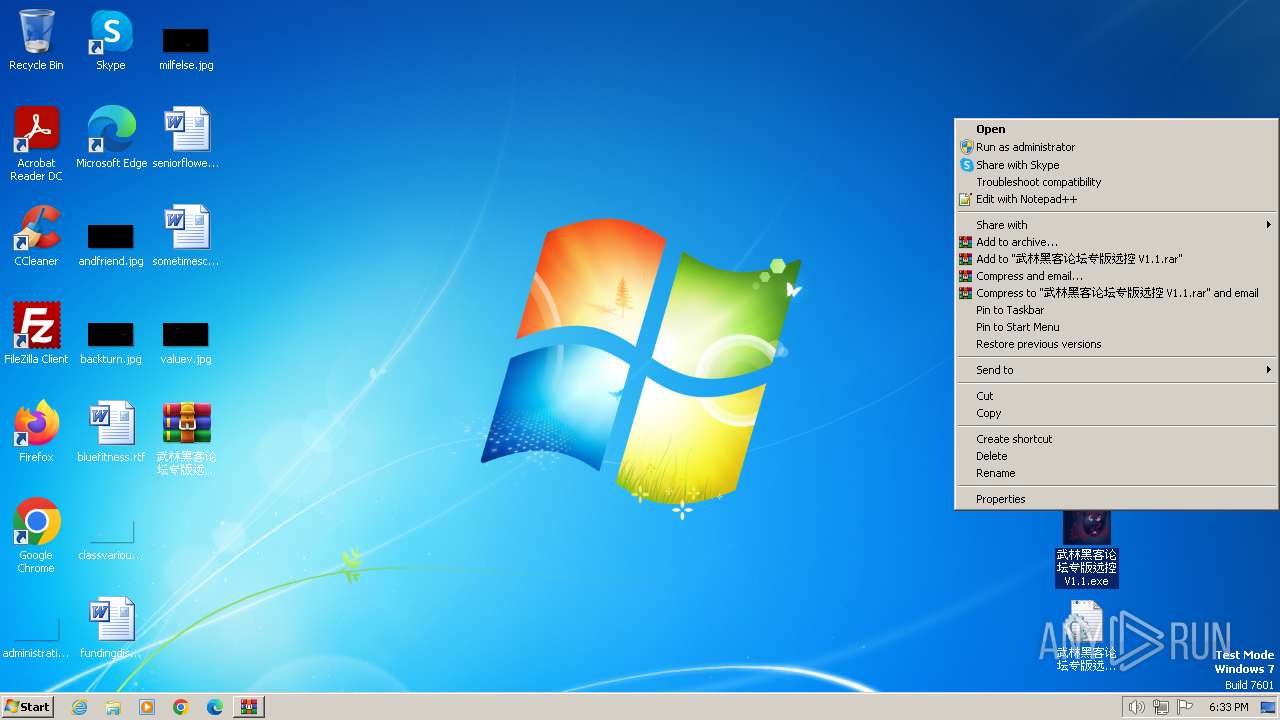This screenshot has width=1280, height=720.
Task: Open Internet Explorer from taskbar
Action: [x=79, y=707]
